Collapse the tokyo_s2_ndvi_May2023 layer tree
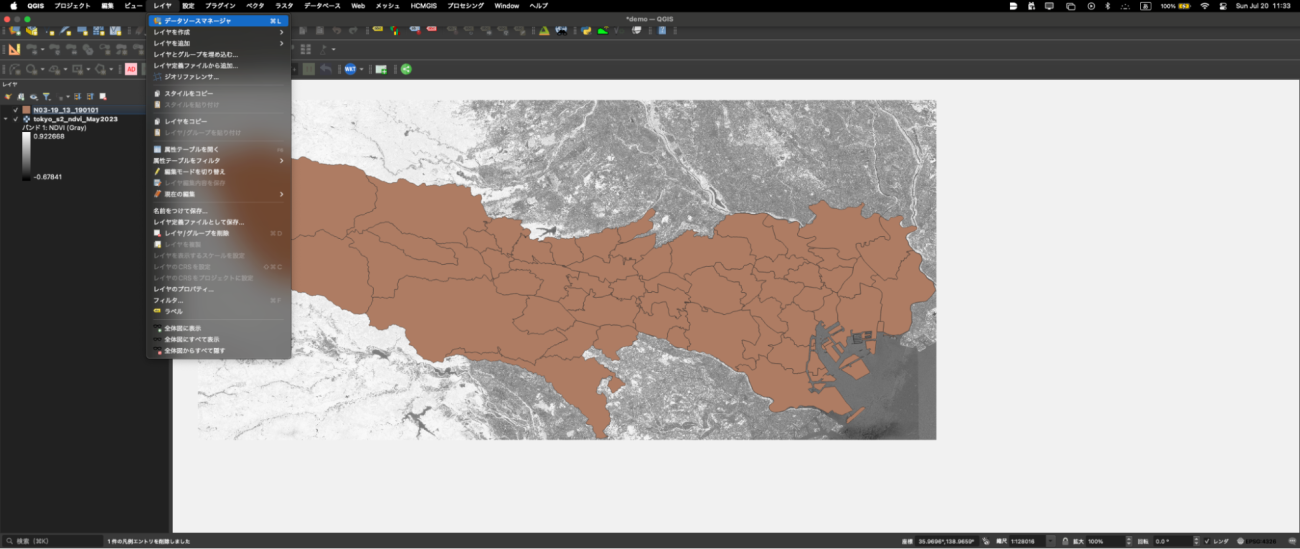This screenshot has height=549, width=1300. [x=6, y=119]
